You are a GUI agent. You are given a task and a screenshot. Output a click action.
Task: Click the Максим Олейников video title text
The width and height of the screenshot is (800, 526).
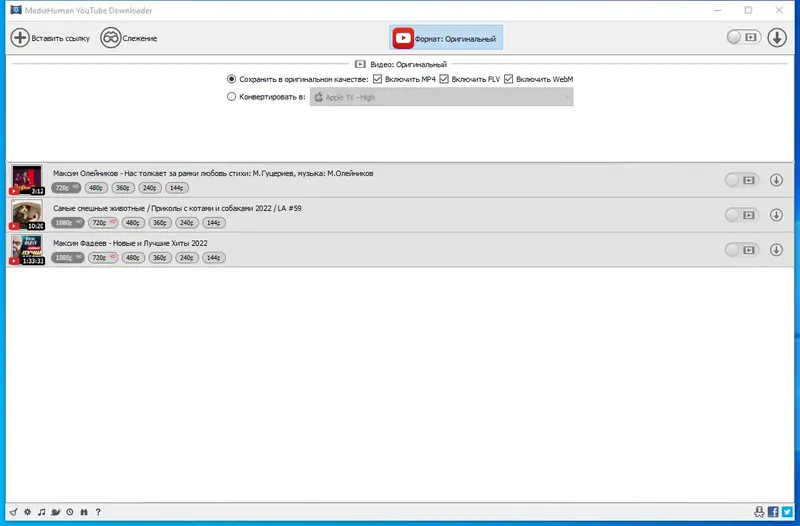pos(213,173)
